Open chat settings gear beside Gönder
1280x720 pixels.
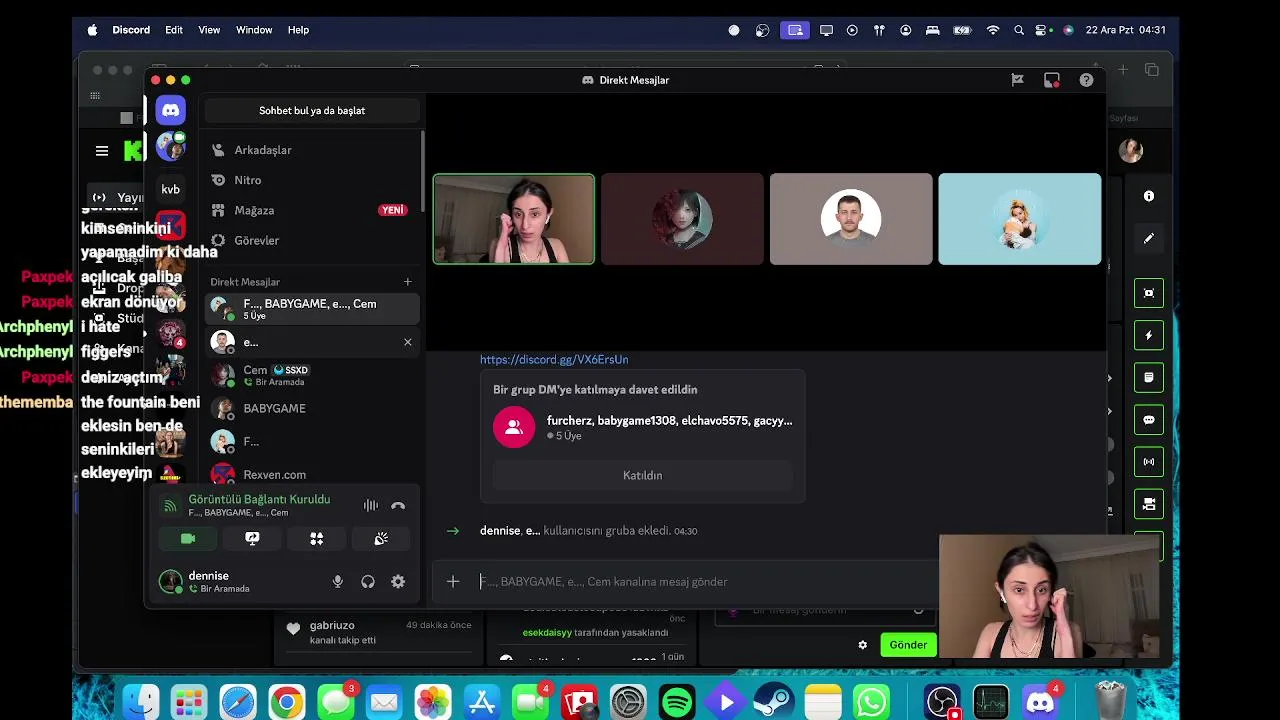pos(863,645)
